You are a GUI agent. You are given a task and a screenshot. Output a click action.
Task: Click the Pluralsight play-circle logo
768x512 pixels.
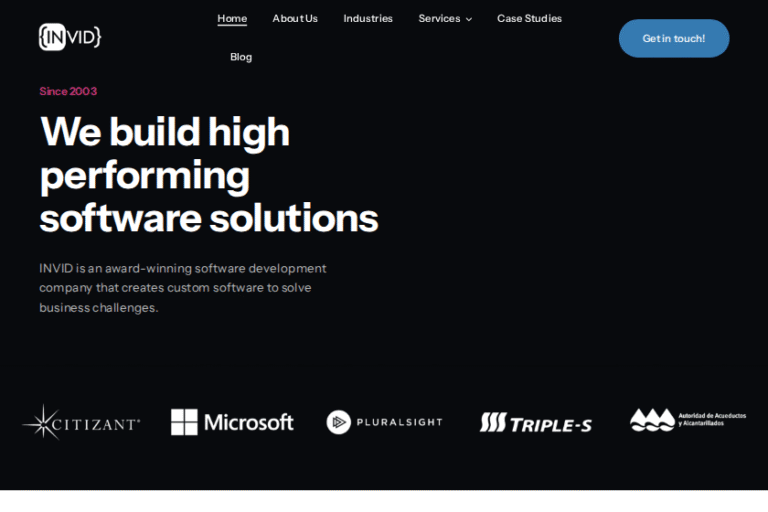pos(339,422)
